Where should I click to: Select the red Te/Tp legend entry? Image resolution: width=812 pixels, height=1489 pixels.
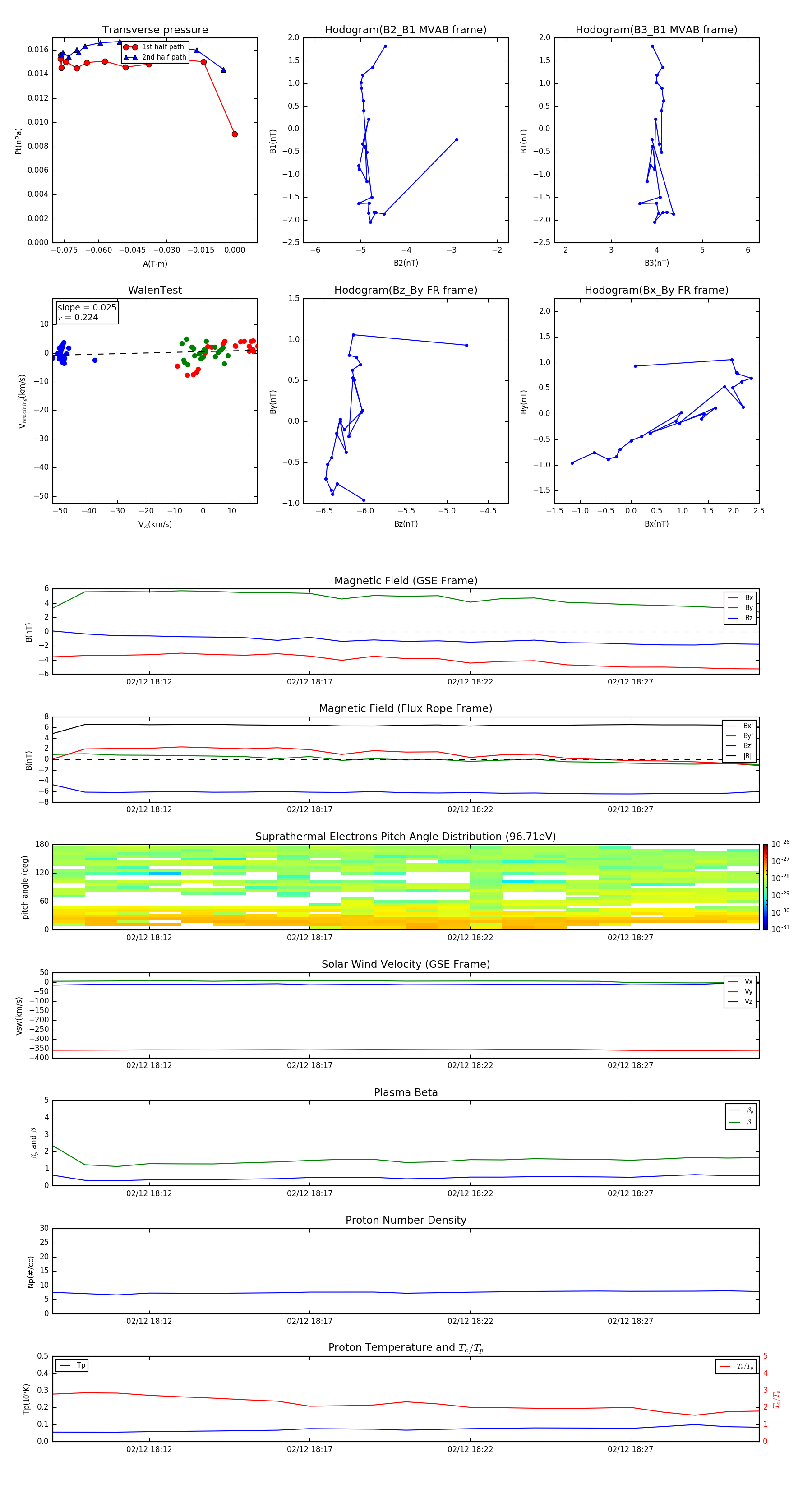[x=736, y=1366]
